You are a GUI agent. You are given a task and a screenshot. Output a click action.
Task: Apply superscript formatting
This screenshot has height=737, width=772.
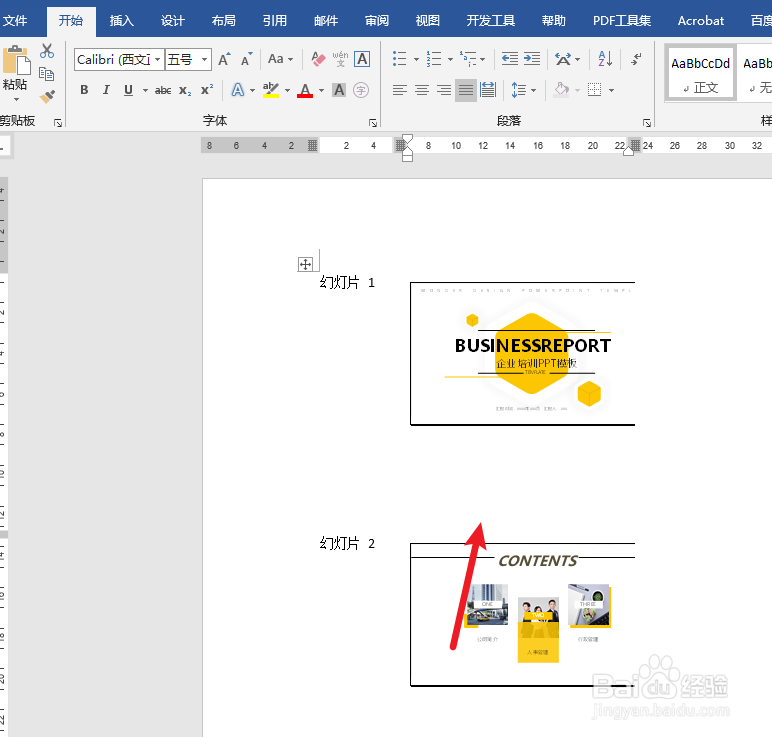207,91
